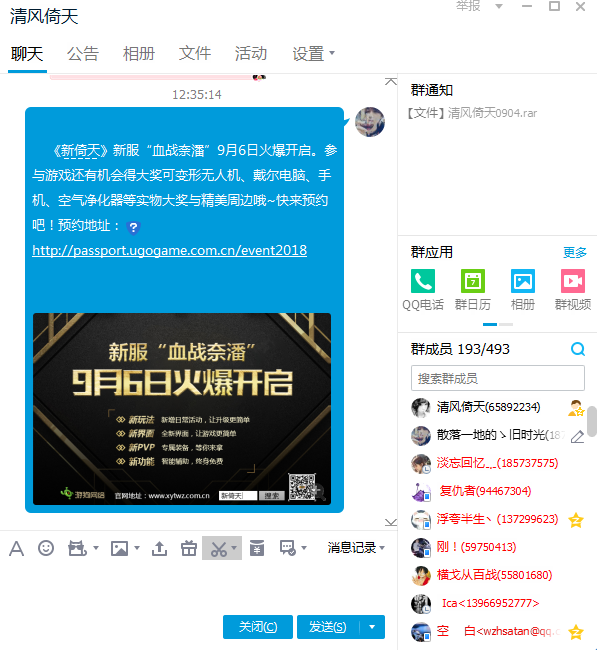Screen dimensions: 597x650
Task: Click the message bubble check icon
Action: [x=288, y=548]
